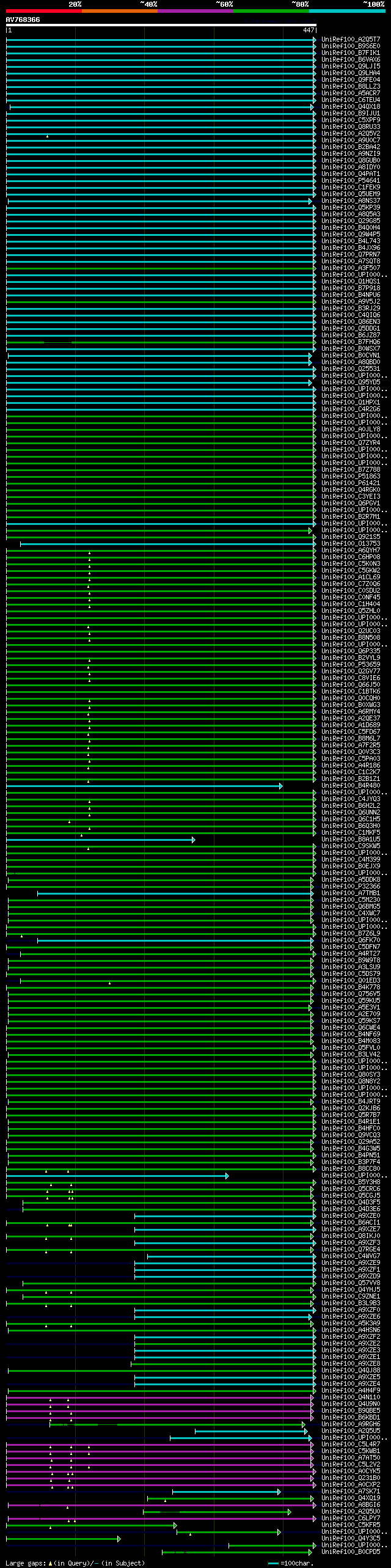Click UniRef100_A5K3A9 label
The height and width of the screenshot is (1568, 391).
(x=351, y=1324)
